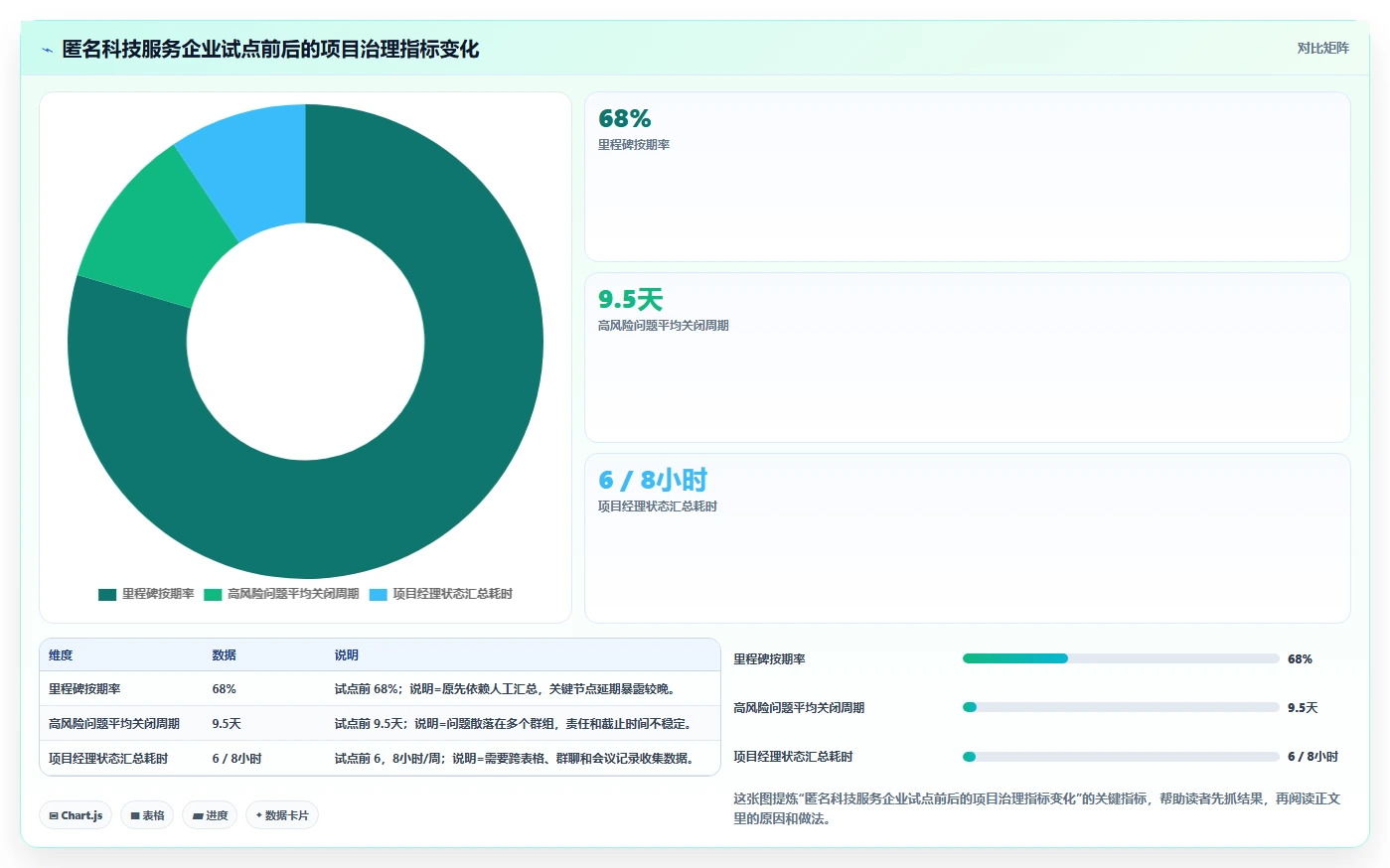
Task: Click the Chart.js tag chip
Action: [76, 815]
